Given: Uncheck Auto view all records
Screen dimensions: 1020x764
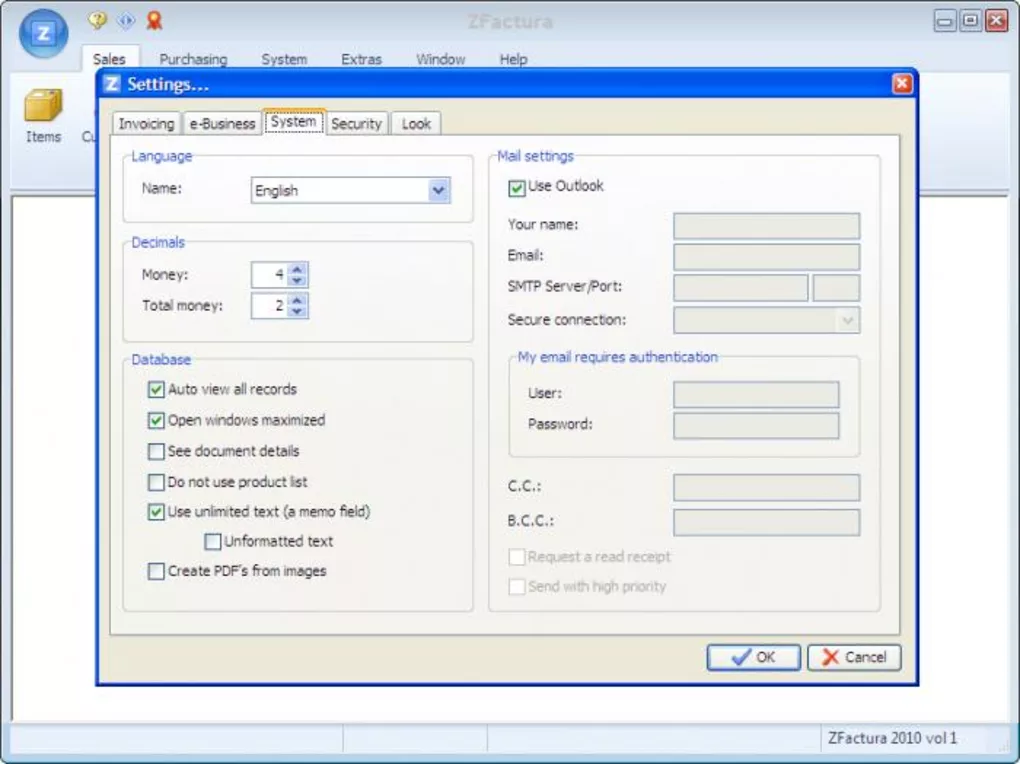Looking at the screenshot, I should click(x=156, y=390).
